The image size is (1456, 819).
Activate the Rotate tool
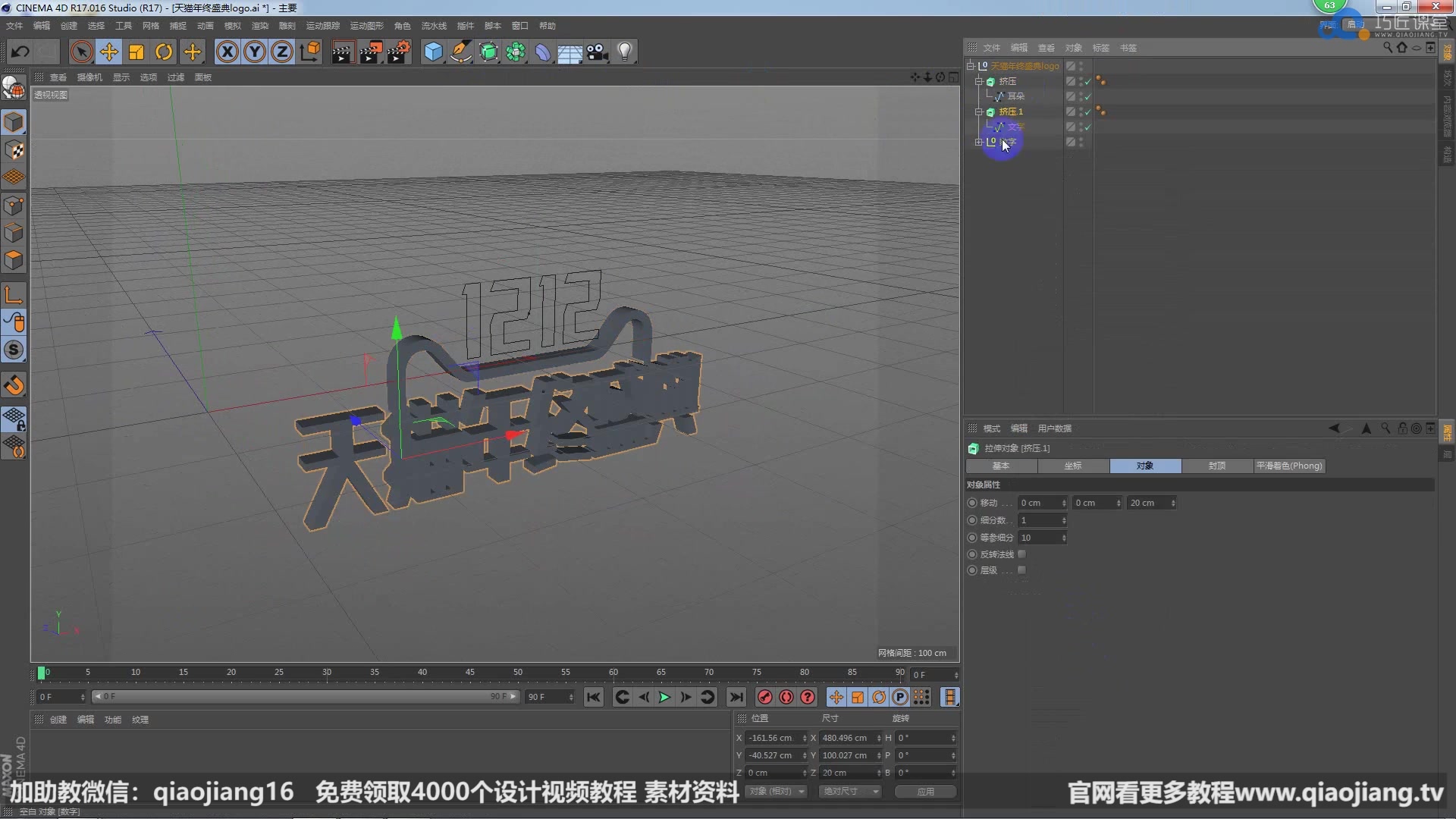click(164, 52)
